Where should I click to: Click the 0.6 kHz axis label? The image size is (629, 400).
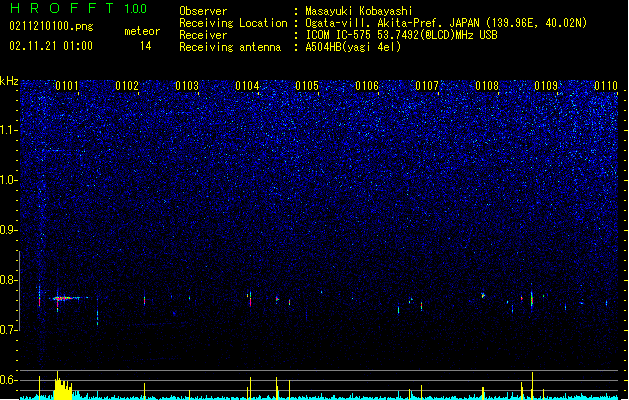coord(9,380)
